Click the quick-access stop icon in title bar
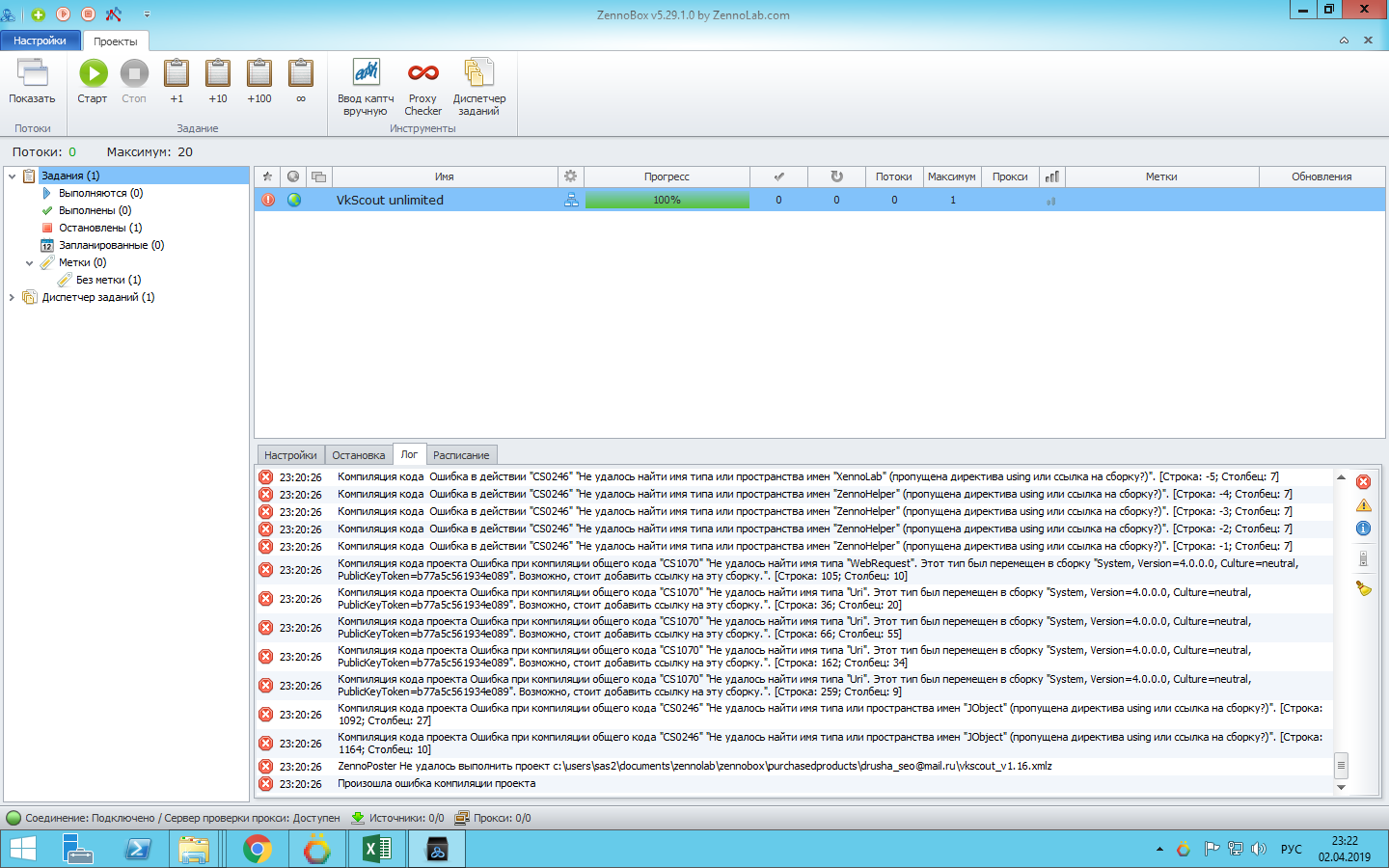The height and width of the screenshot is (868, 1389). coord(89,14)
